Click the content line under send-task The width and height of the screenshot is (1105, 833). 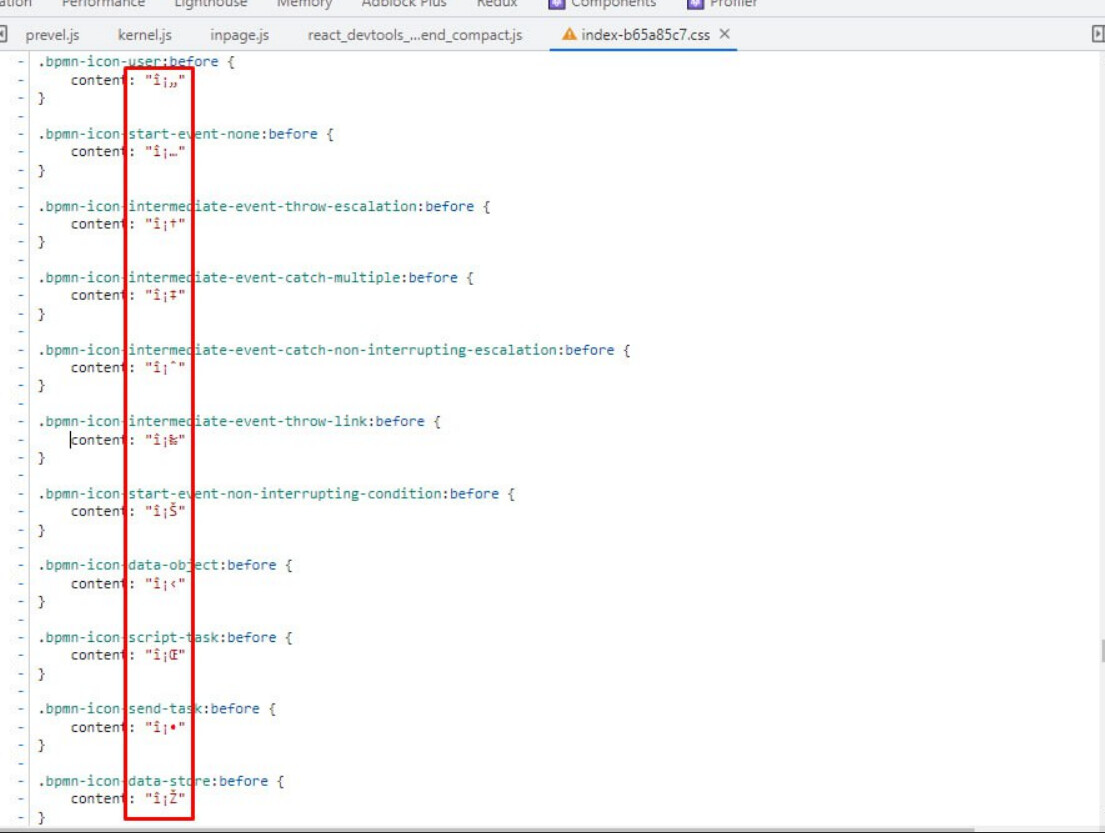point(128,727)
